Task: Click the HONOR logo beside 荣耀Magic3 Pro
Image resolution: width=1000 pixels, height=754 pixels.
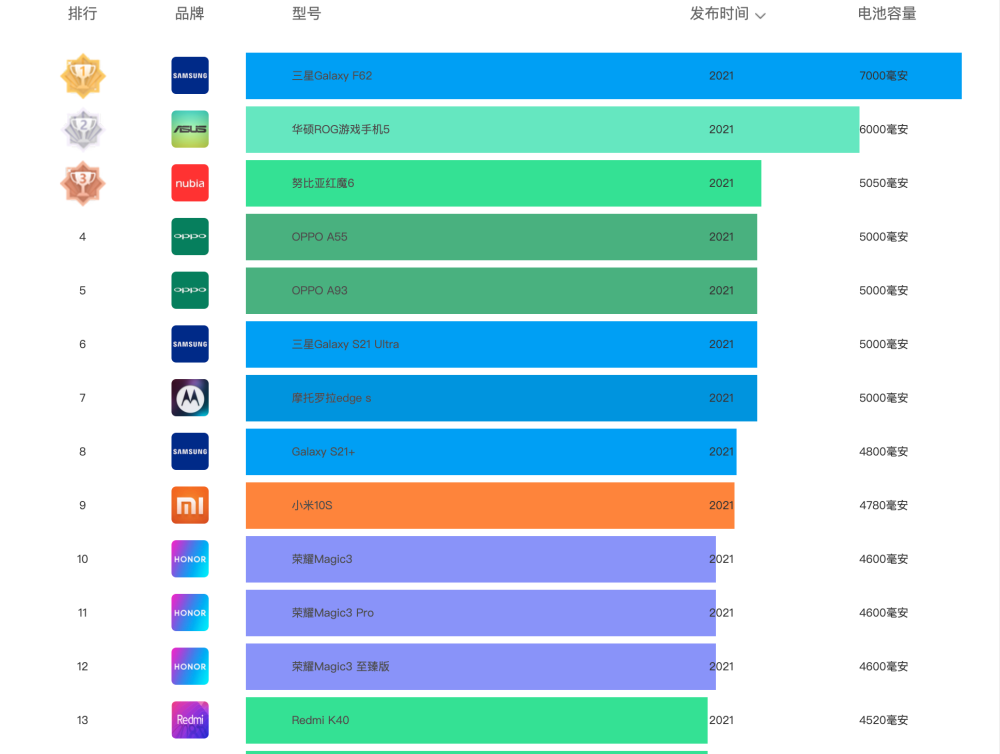Action: [190, 613]
